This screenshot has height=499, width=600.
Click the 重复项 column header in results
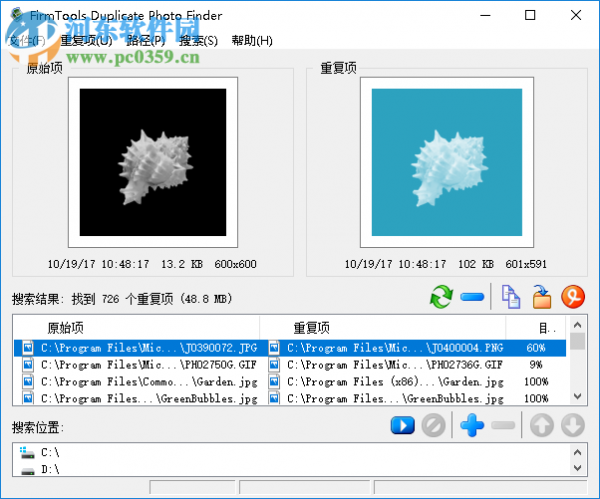(383, 328)
